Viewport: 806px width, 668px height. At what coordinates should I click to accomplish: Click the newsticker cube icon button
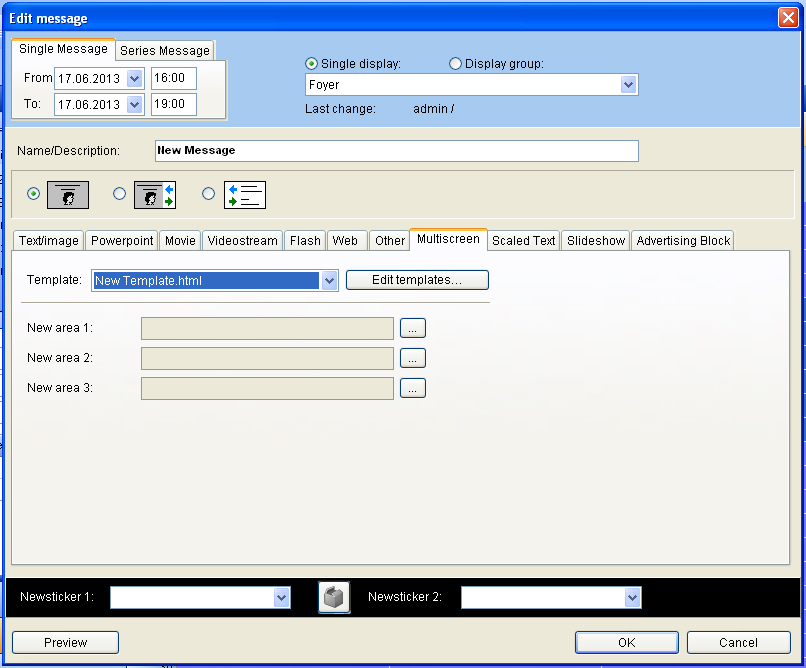pos(334,597)
